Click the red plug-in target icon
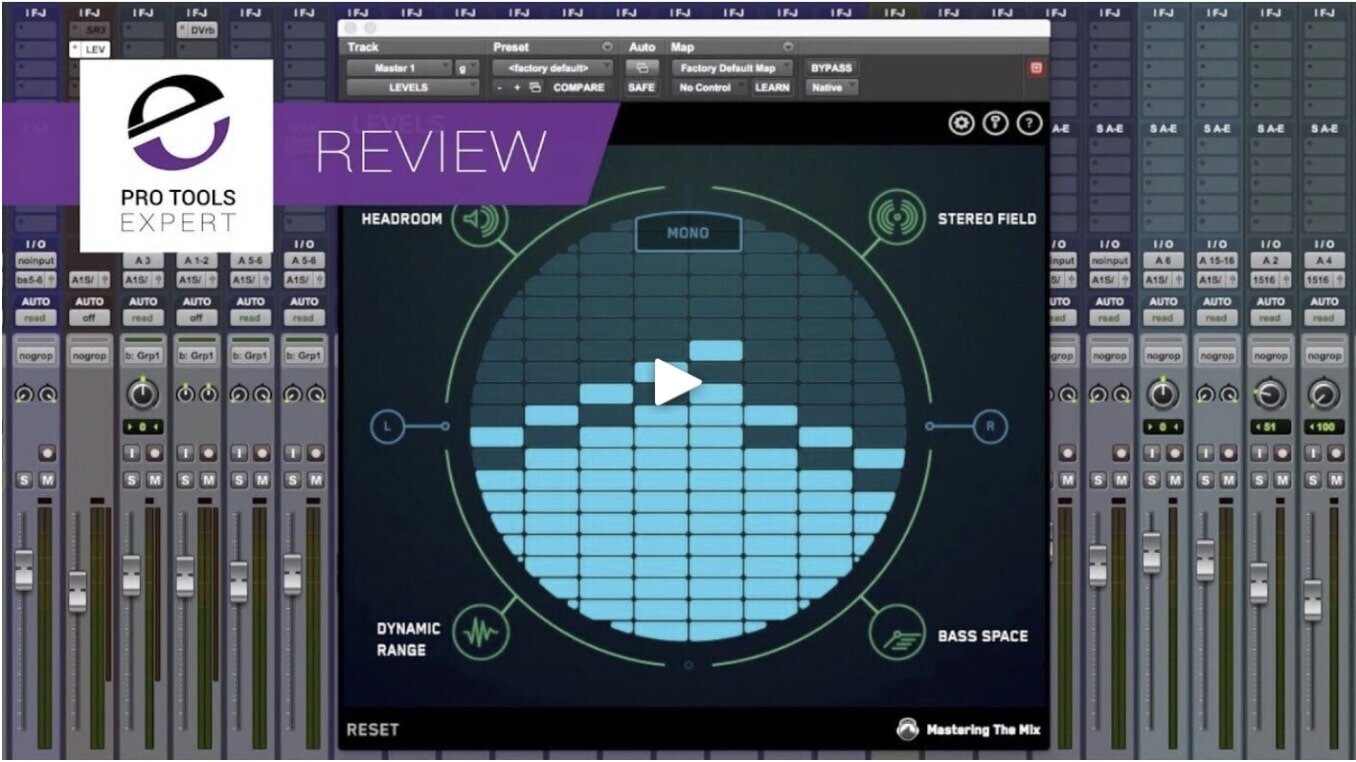Screen dimensions: 1356x762 click(x=1037, y=68)
